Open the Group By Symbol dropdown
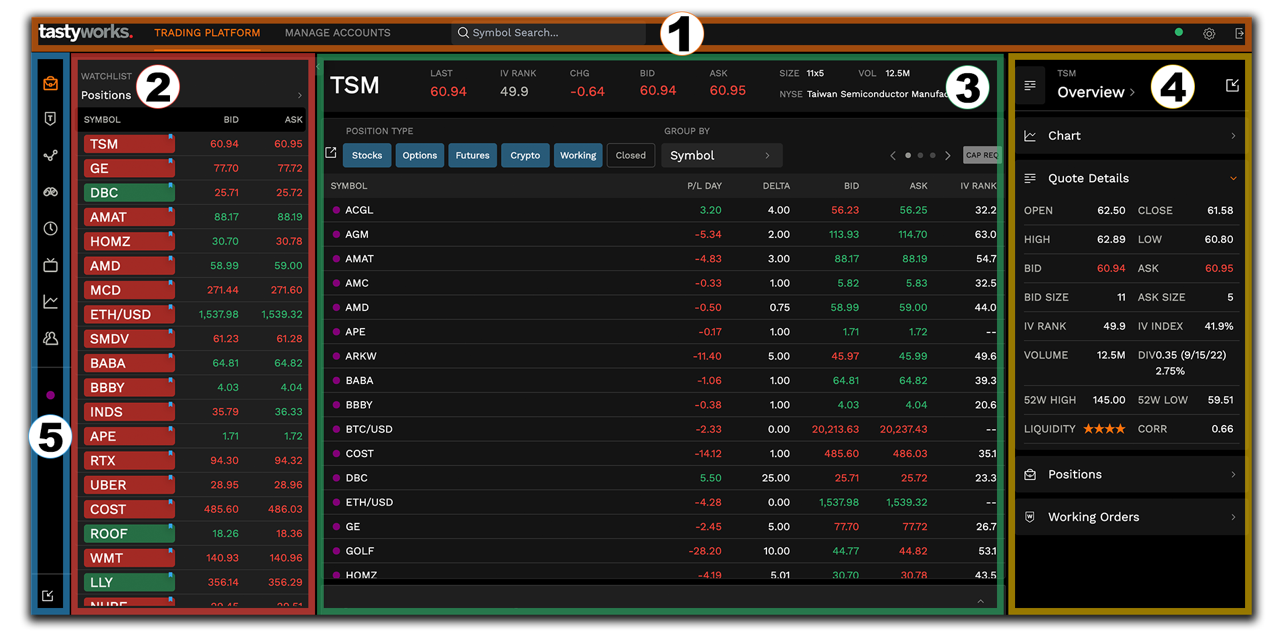Image resolution: width=1284 pixels, height=637 pixels. coord(721,155)
